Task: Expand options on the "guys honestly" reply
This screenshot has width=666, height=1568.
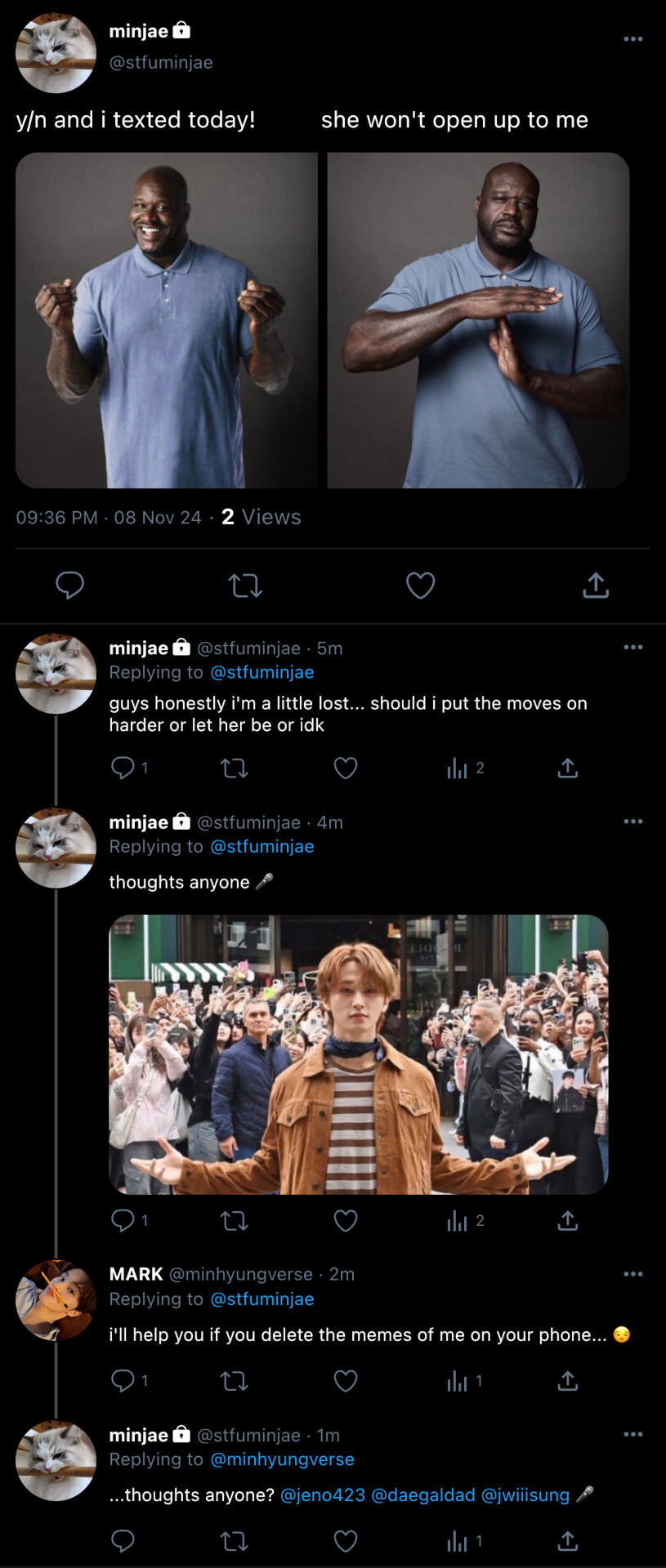Action: tap(632, 647)
